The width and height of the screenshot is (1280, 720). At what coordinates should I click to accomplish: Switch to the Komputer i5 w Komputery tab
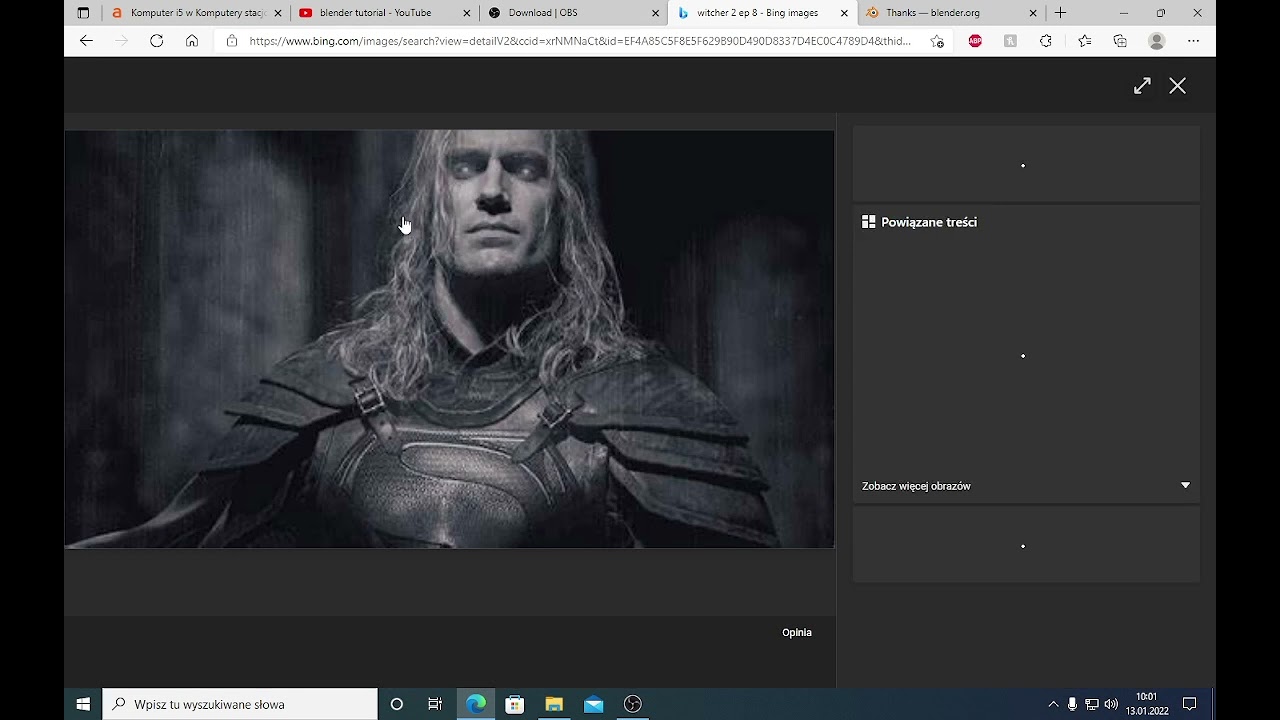(196, 13)
